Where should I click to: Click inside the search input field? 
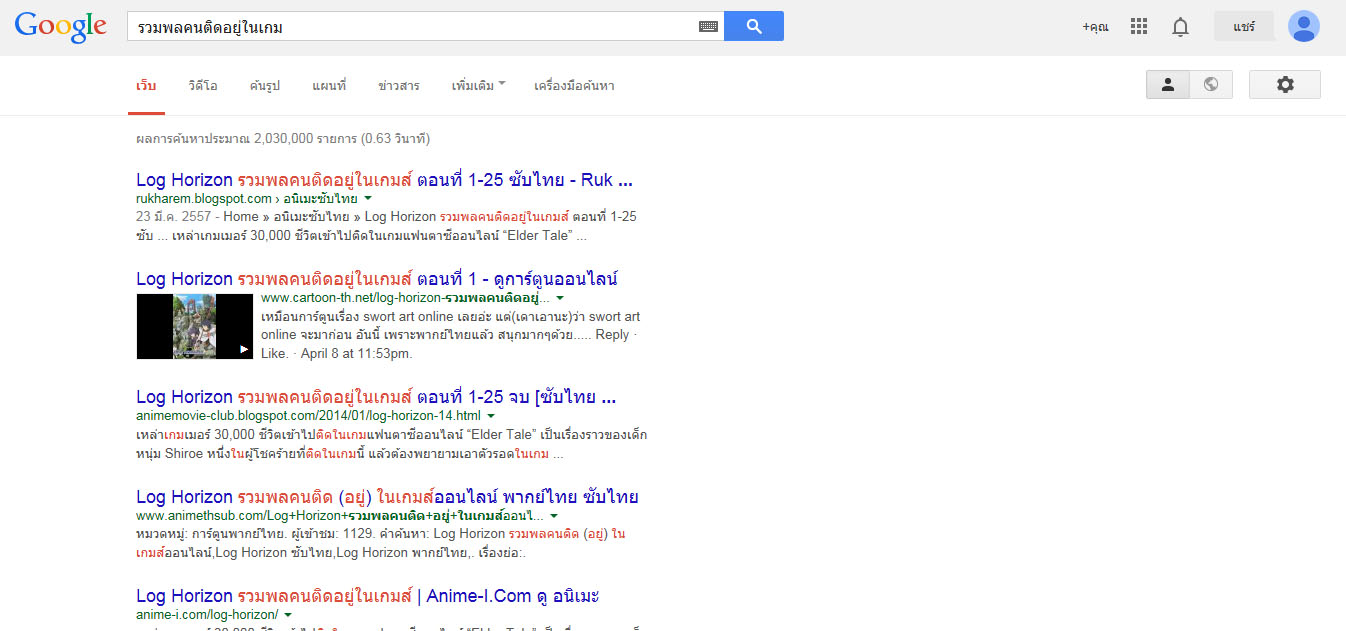[x=410, y=27]
